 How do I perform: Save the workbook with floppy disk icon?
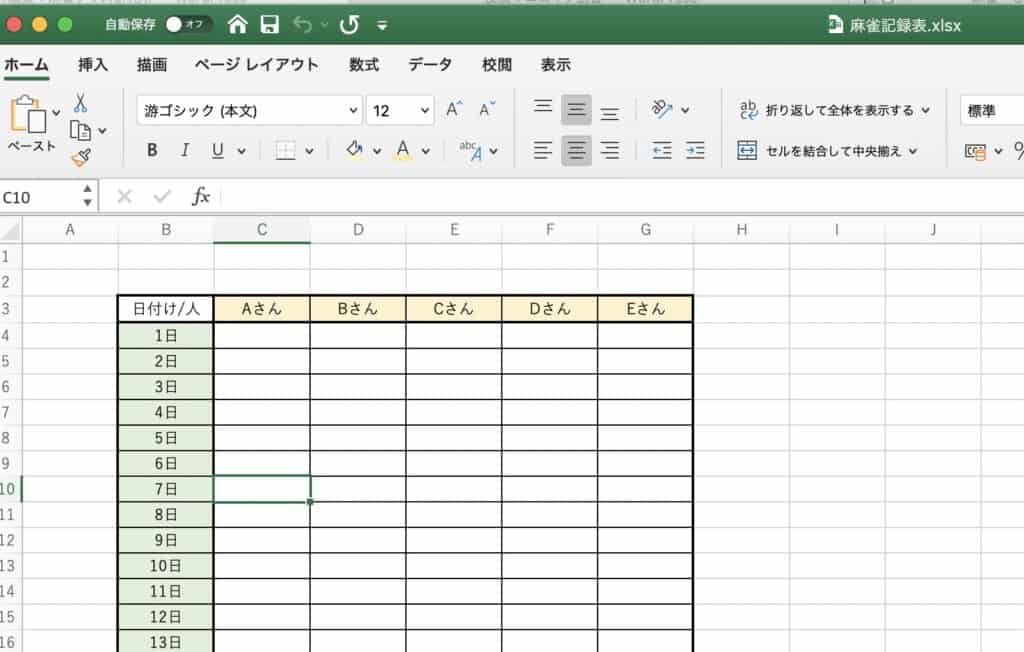(269, 25)
